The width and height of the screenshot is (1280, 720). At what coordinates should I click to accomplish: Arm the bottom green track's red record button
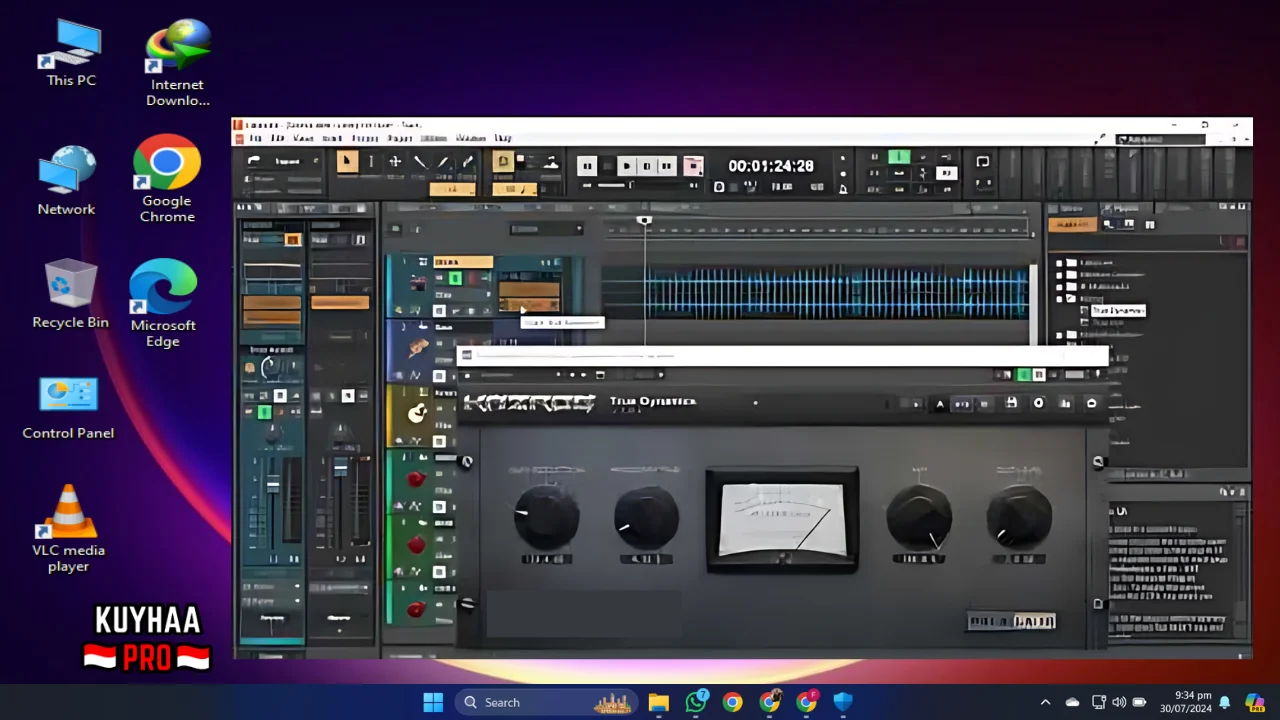[x=416, y=609]
